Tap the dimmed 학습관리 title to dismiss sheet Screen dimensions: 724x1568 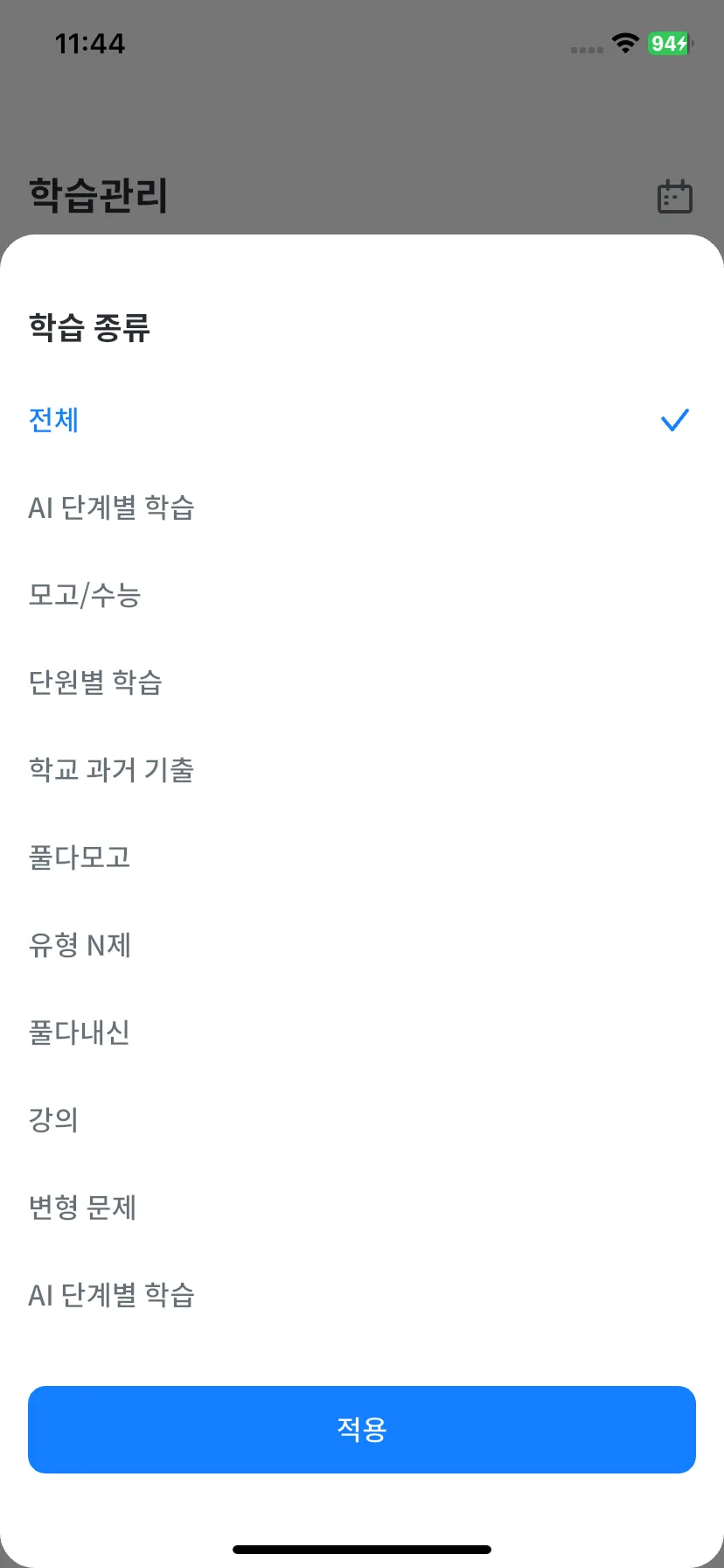[98, 195]
